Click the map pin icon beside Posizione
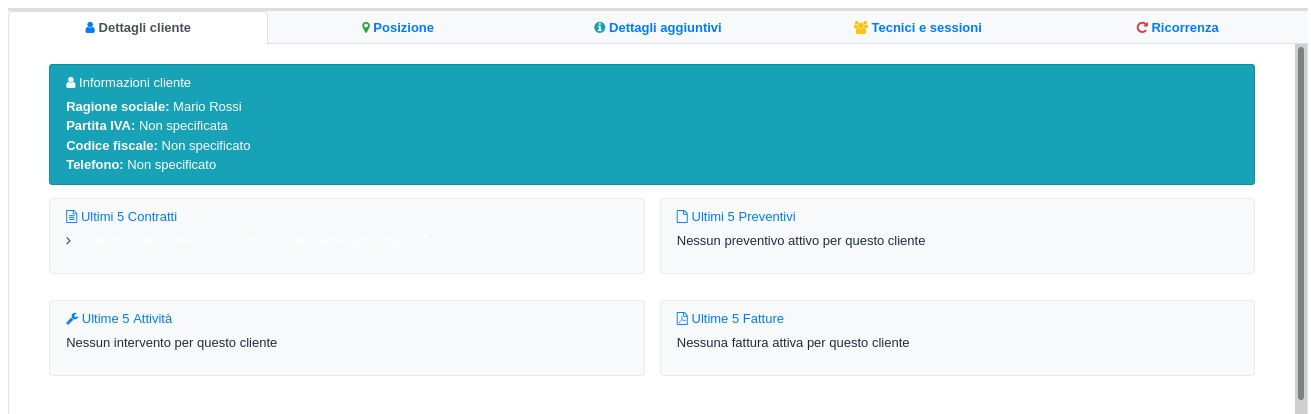The height and width of the screenshot is (414, 1311). [x=366, y=28]
